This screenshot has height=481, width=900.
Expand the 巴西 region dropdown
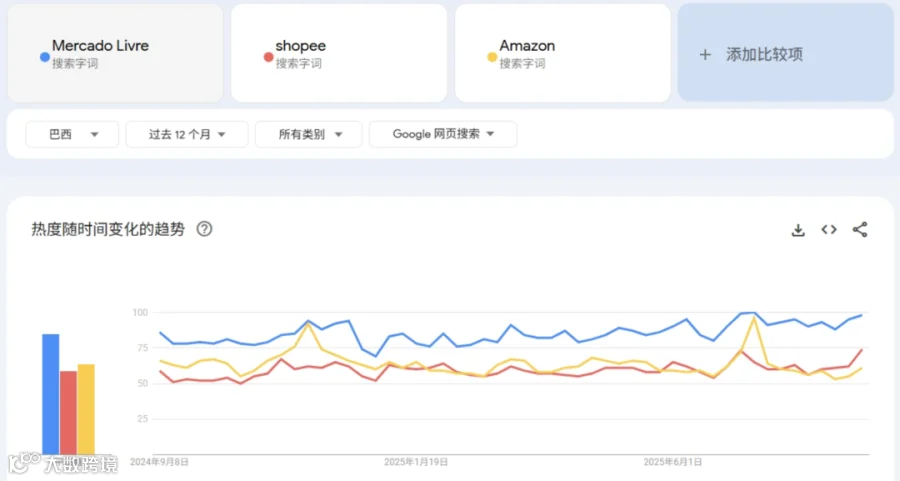pyautogui.click(x=72, y=134)
